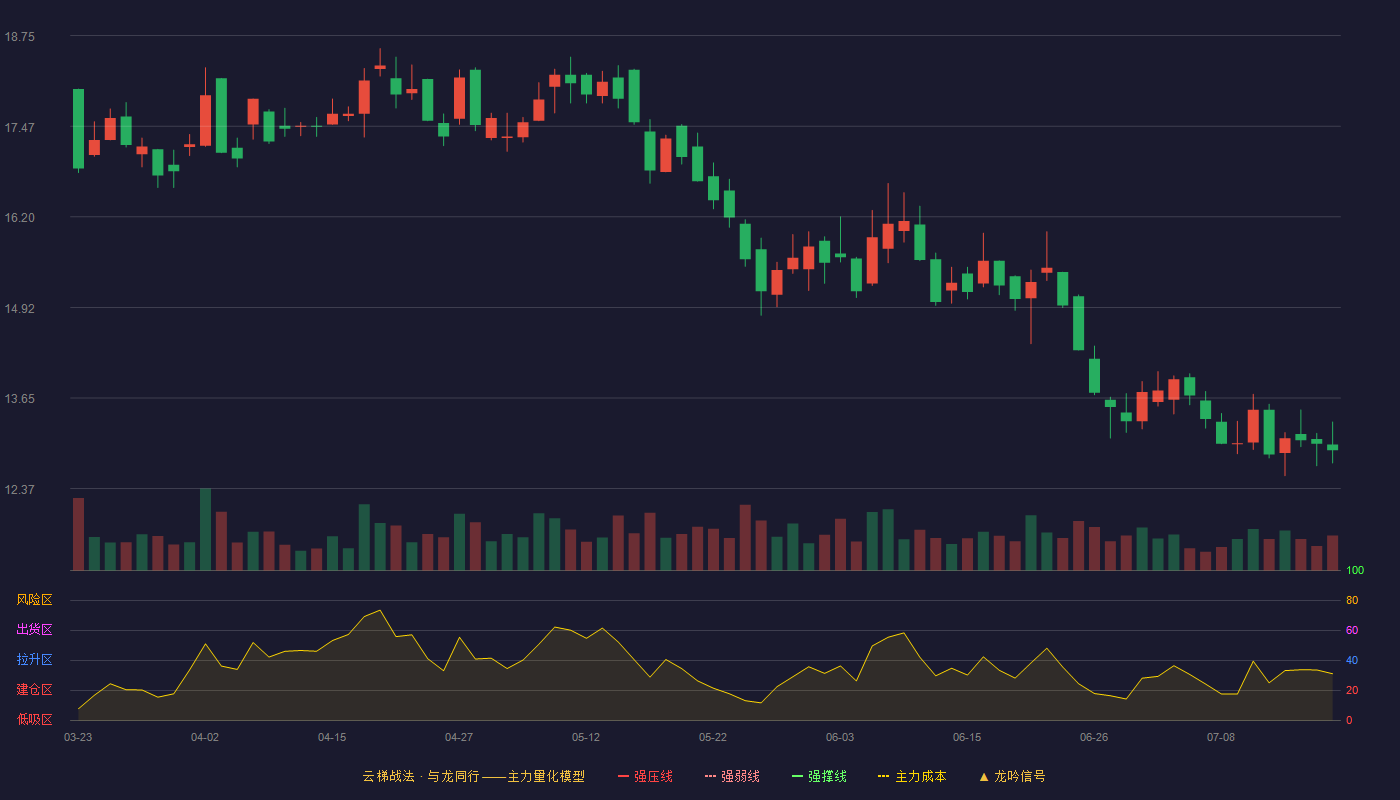This screenshot has height=800, width=1400.
Task: Click the 03-23 date label
Action: click(78, 737)
